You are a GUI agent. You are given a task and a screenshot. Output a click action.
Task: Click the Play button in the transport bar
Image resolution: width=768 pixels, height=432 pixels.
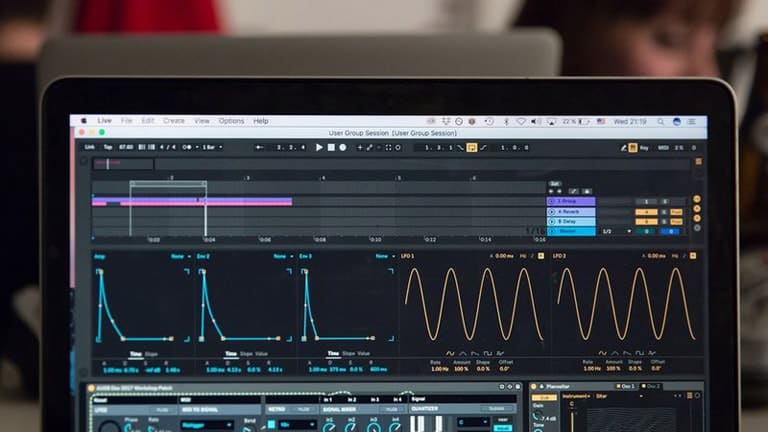(x=319, y=147)
